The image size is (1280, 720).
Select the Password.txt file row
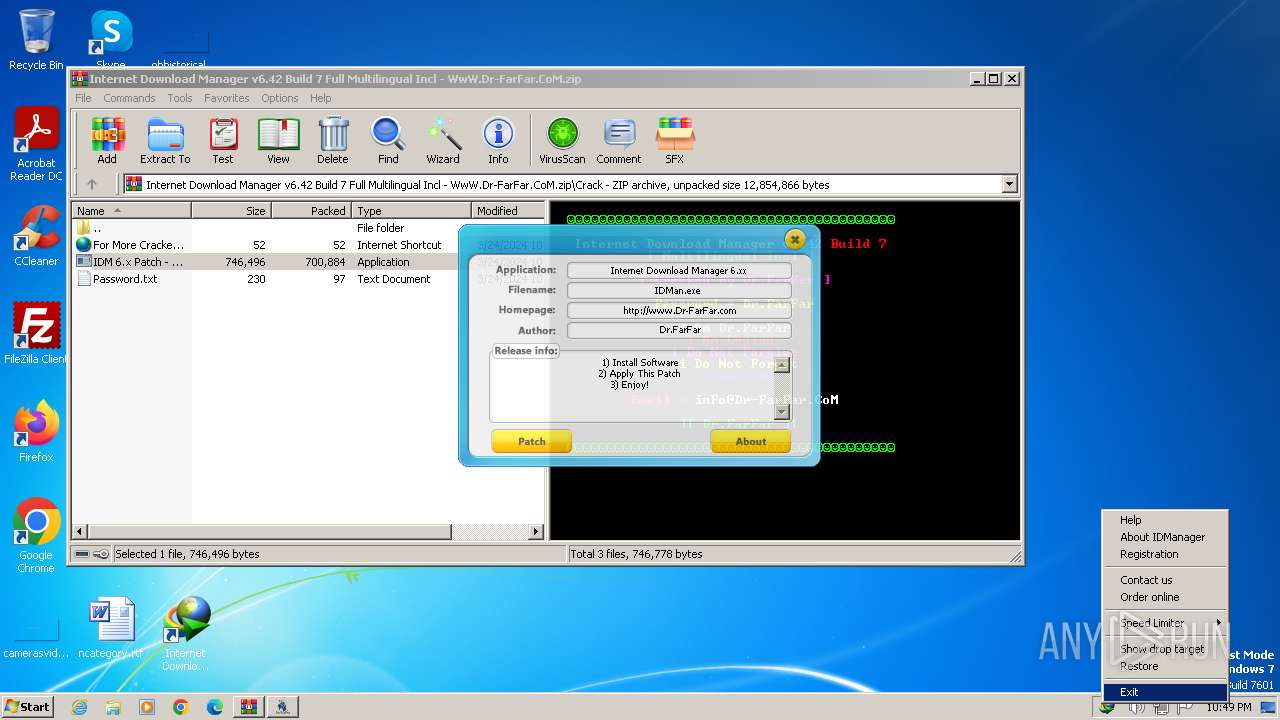[308, 279]
